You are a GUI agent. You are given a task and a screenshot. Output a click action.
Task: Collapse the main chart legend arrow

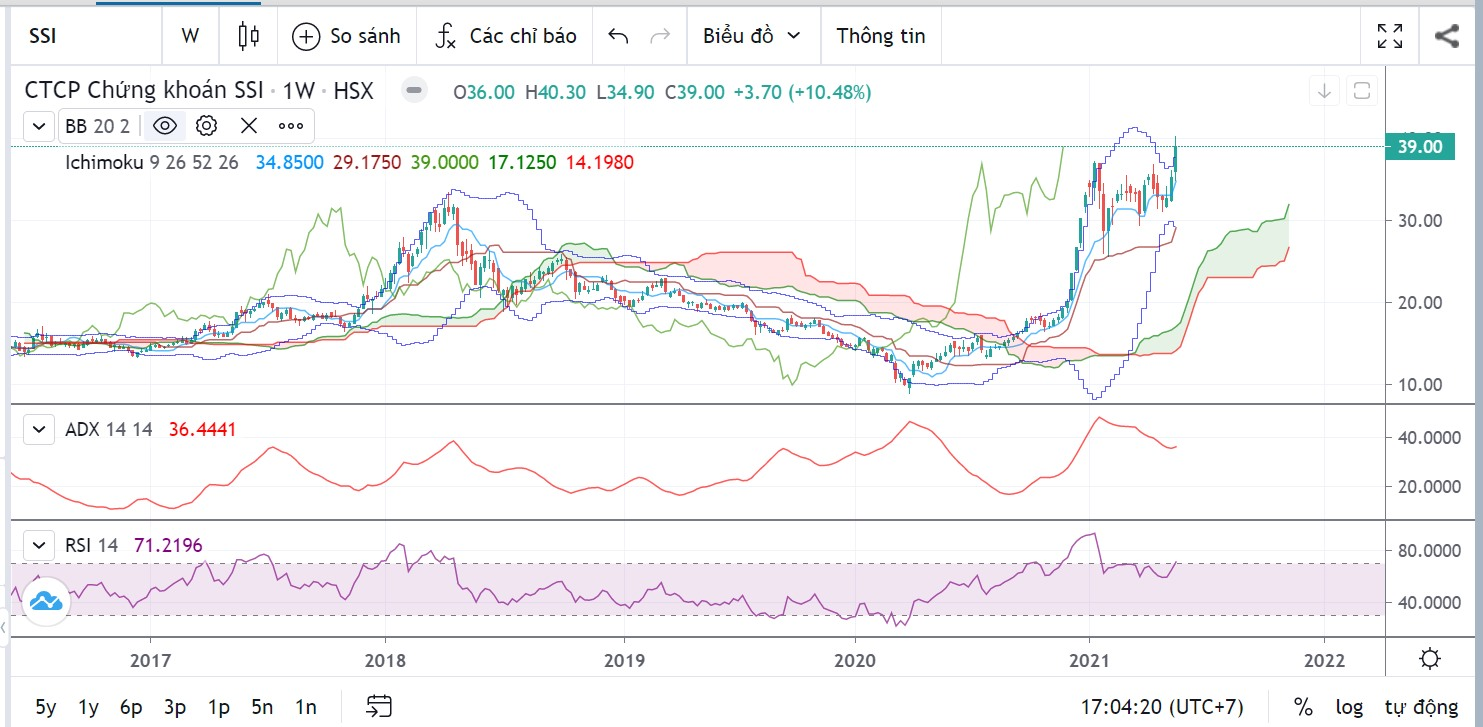[39, 126]
